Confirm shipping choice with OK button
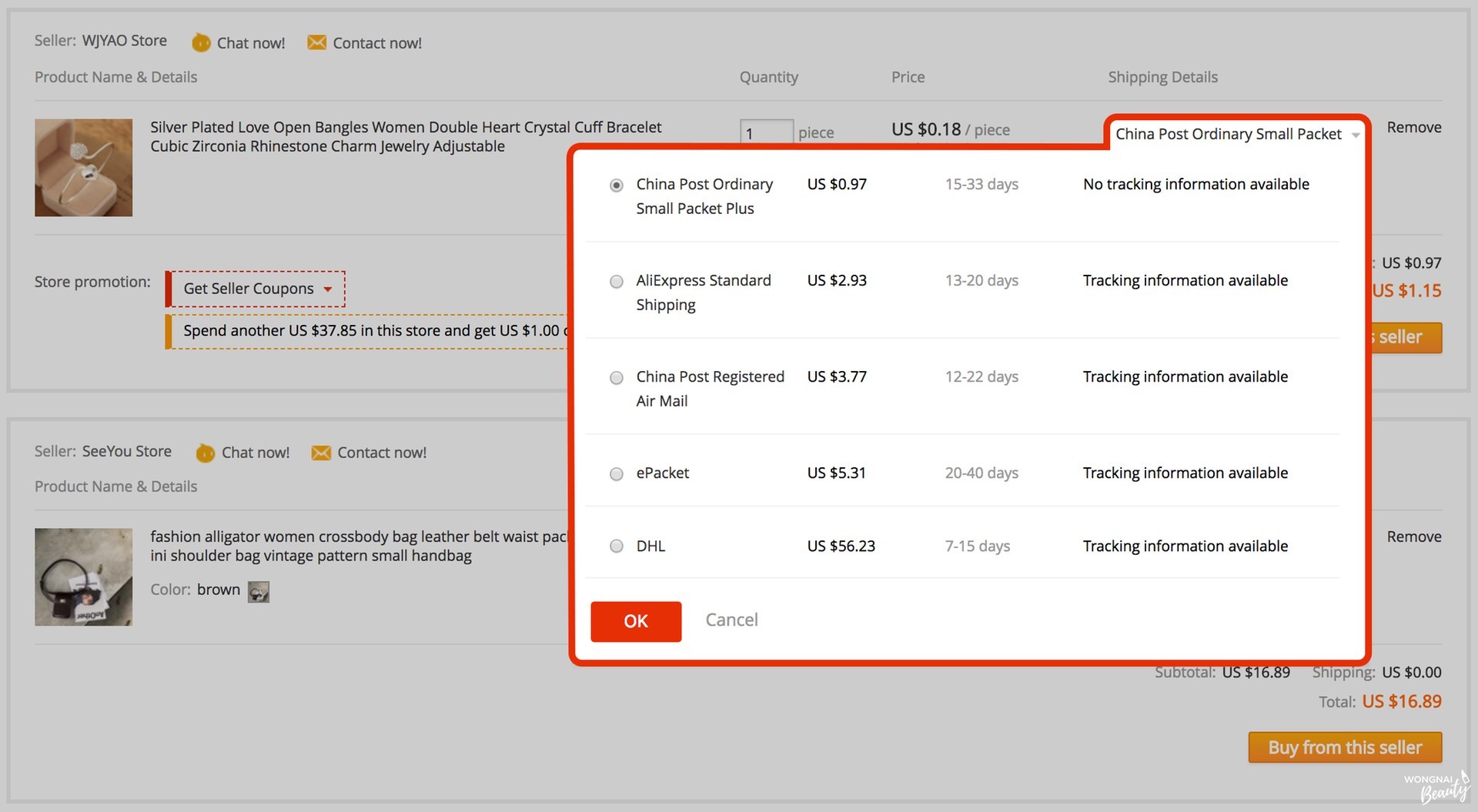The width and height of the screenshot is (1478, 812). pyautogui.click(x=636, y=621)
